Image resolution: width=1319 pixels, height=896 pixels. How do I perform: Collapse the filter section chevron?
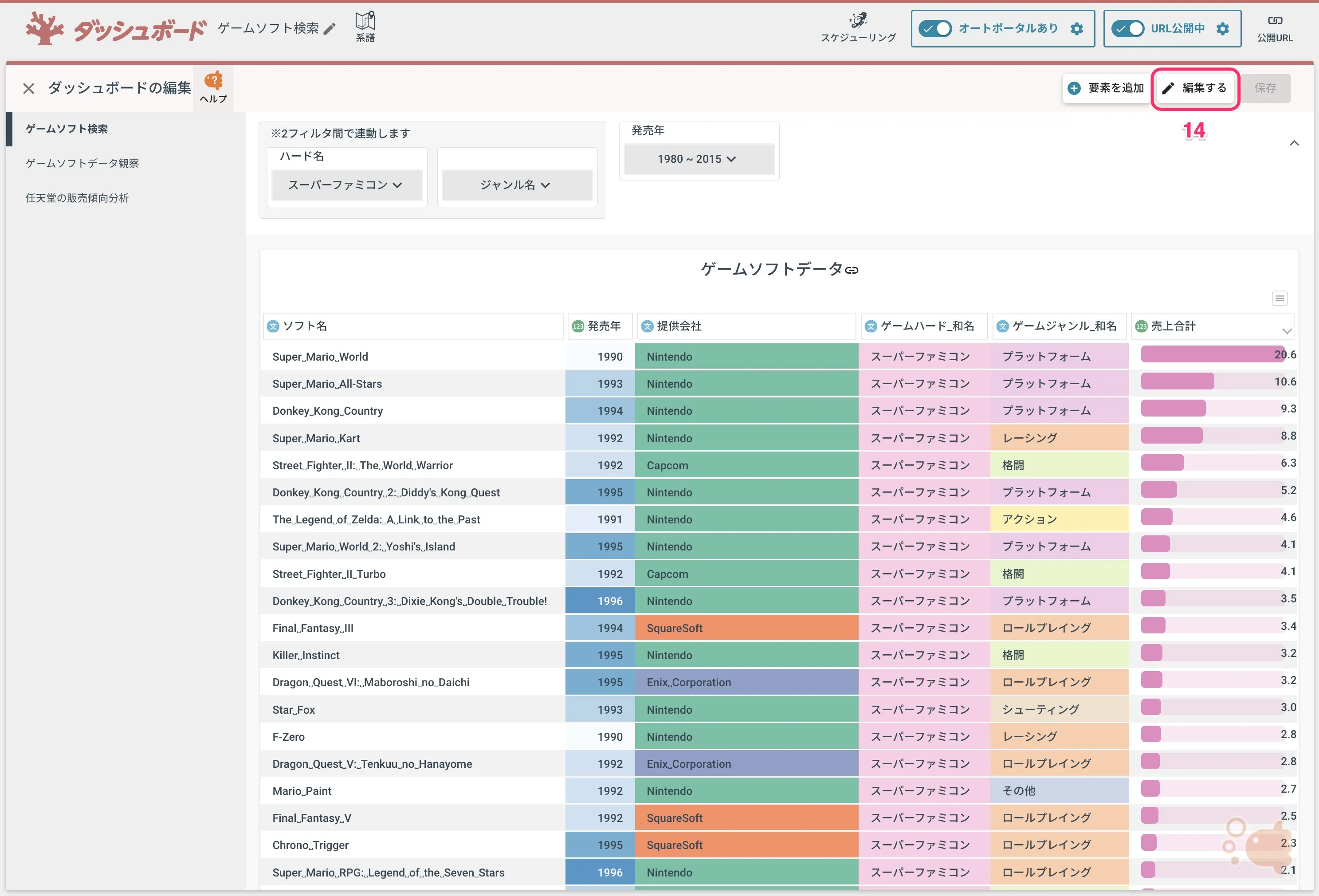[x=1294, y=143]
